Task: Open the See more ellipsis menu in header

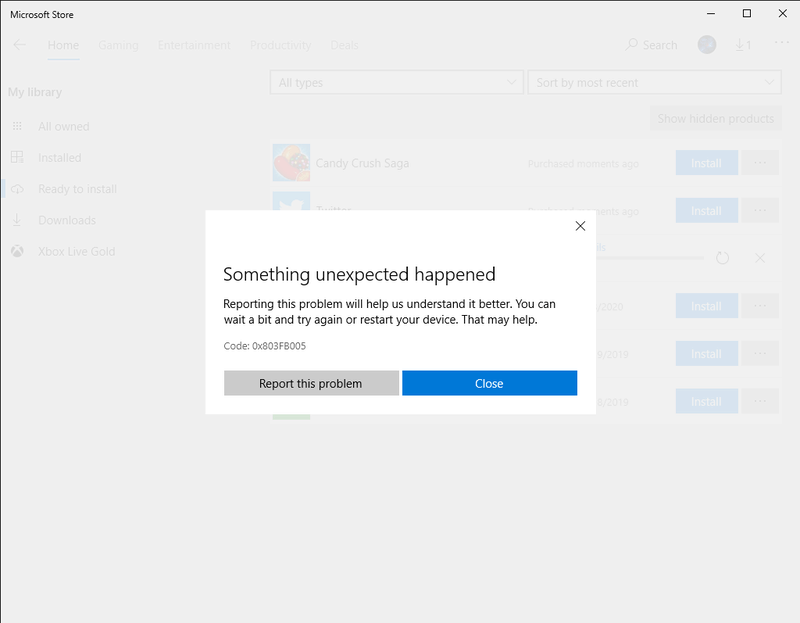Action: point(782,42)
